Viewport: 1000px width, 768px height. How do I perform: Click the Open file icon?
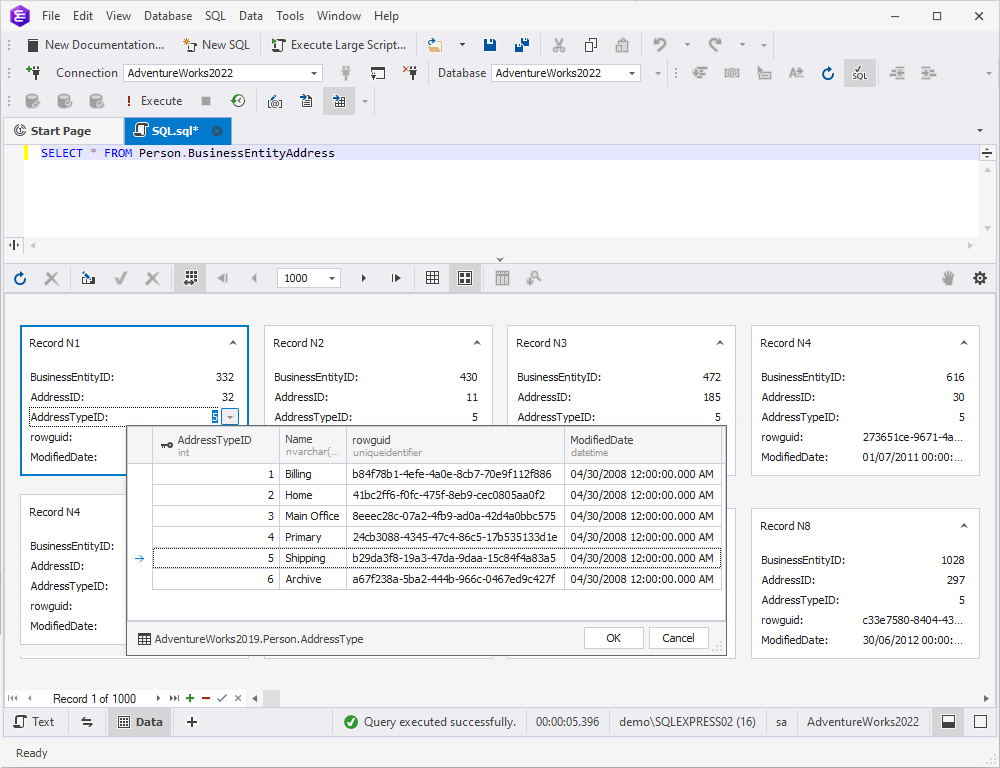435,45
